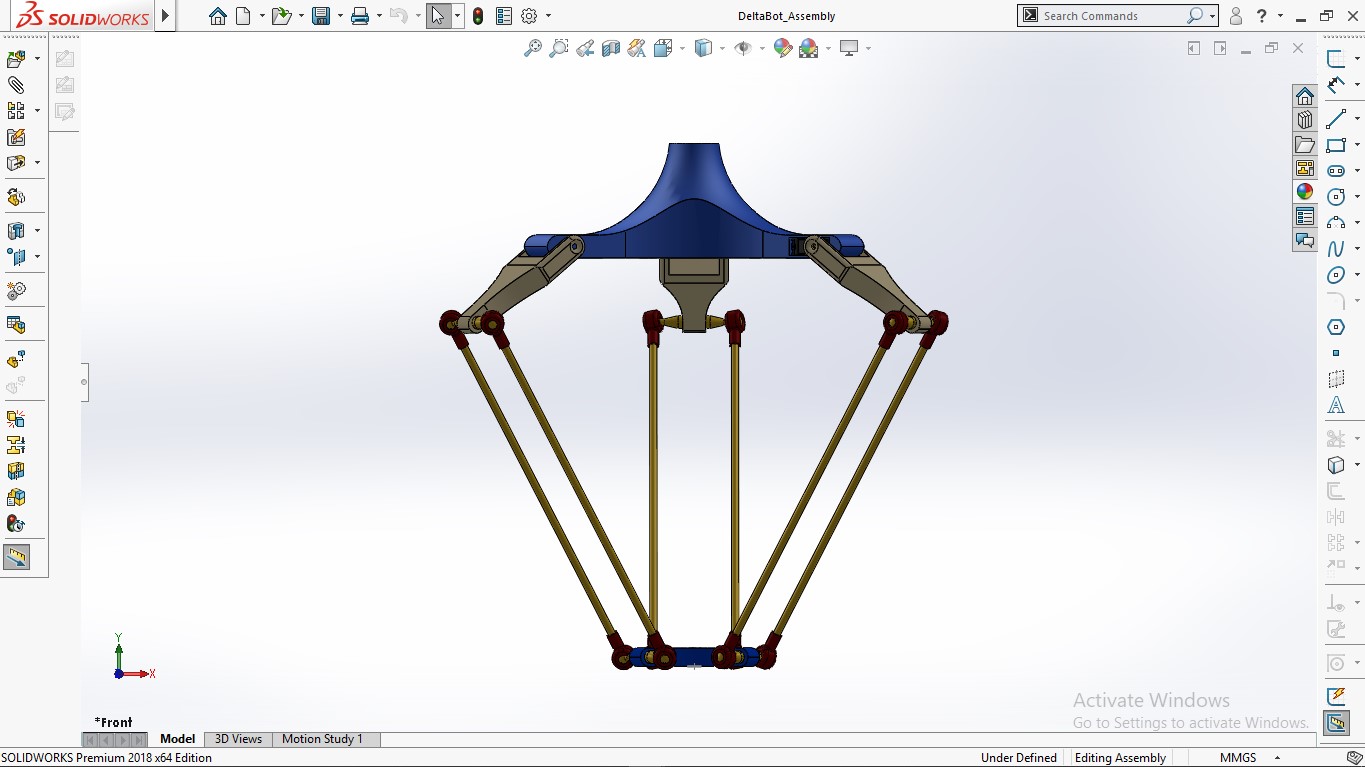
Task: Select the Line sketch tool
Action: click(x=1336, y=120)
